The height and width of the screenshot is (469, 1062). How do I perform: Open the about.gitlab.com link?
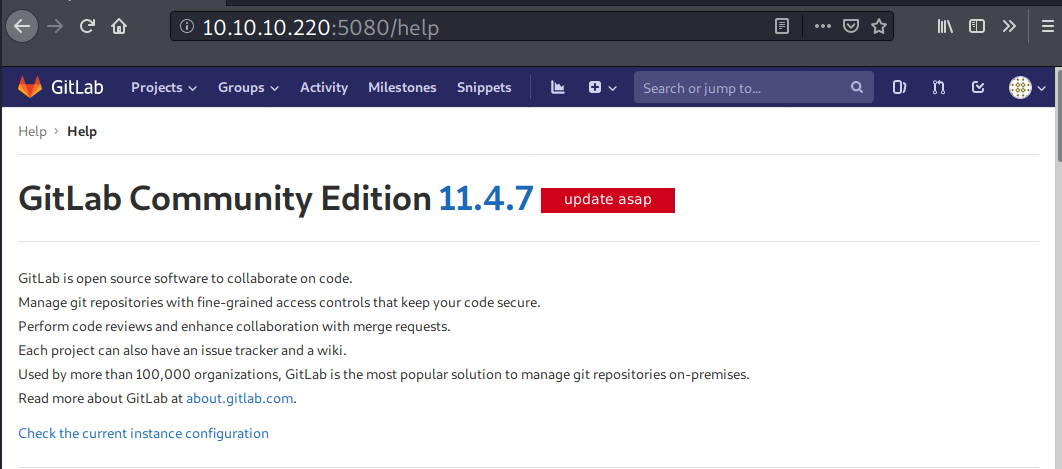tap(240, 399)
